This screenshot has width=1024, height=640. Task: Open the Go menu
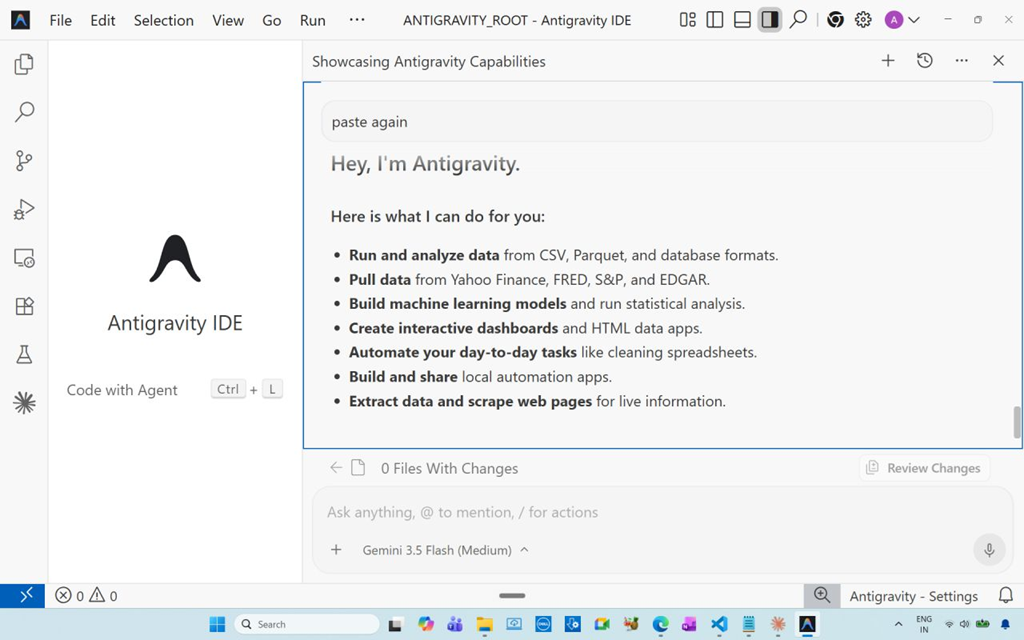[x=272, y=20]
